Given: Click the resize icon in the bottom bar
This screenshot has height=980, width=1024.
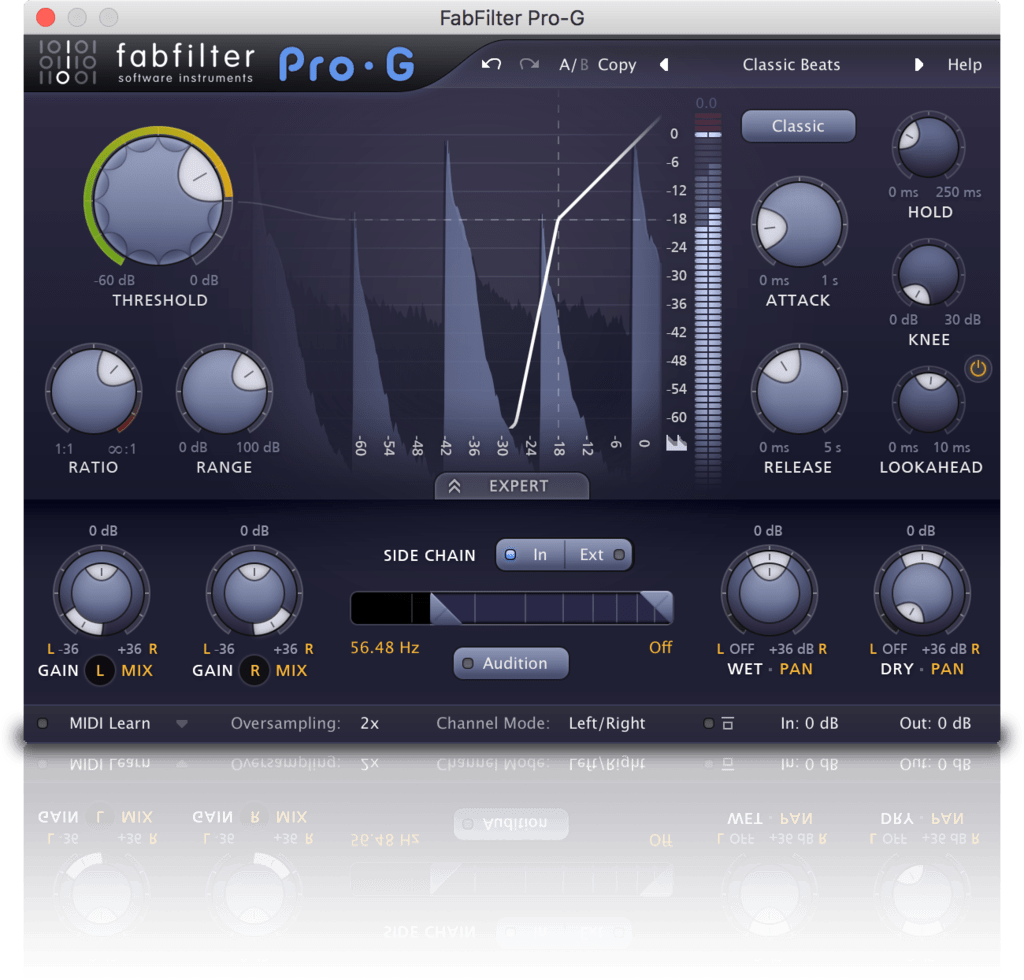Looking at the screenshot, I should [726, 723].
